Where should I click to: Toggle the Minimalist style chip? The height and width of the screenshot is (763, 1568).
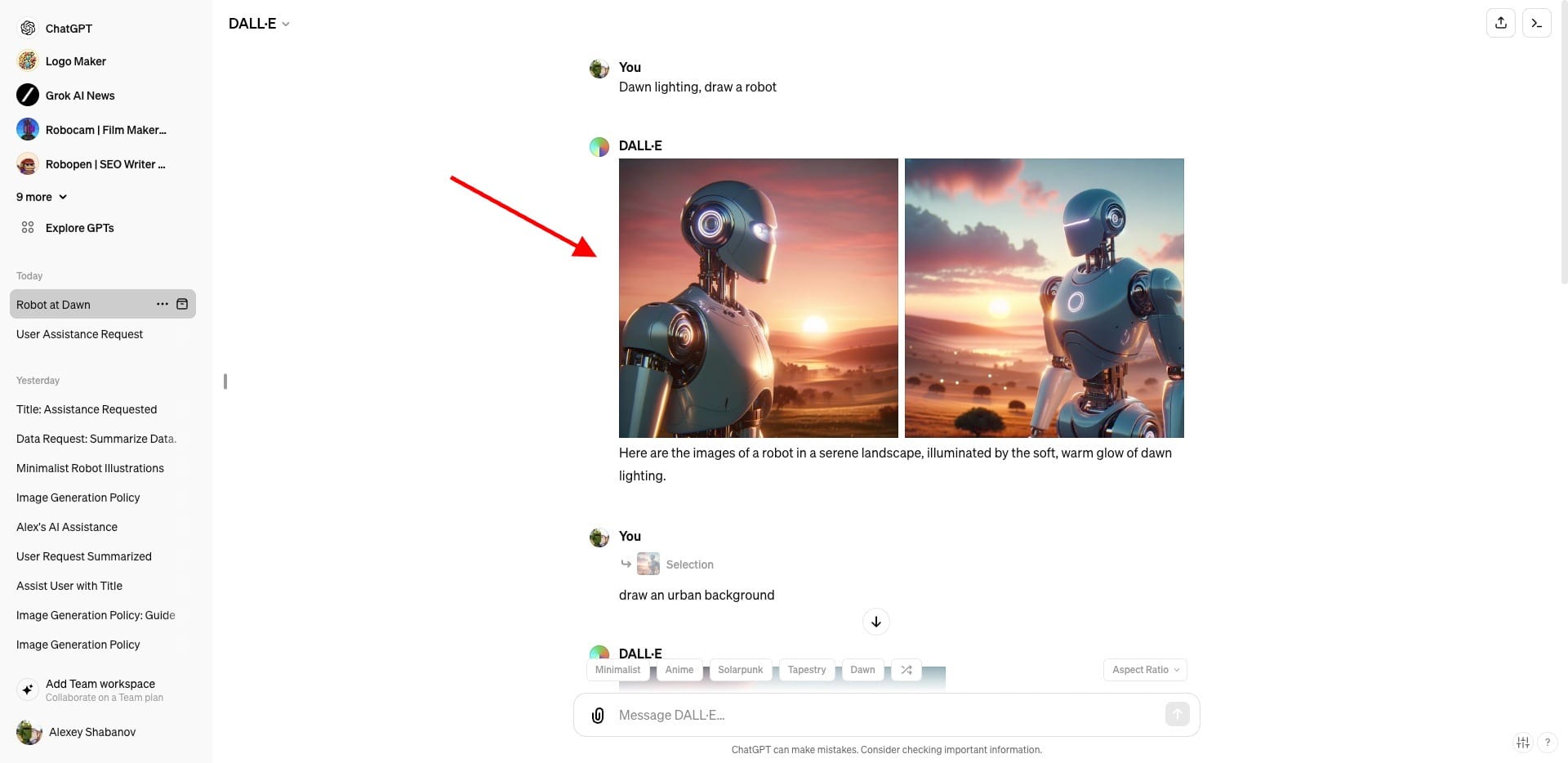[617, 669]
